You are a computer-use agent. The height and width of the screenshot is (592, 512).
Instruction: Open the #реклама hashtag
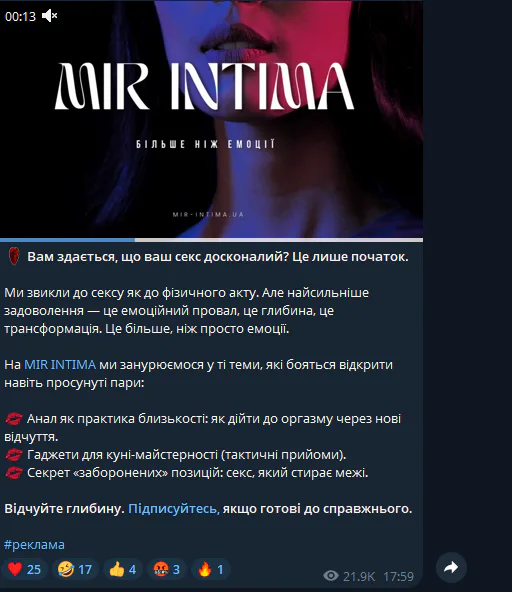[34, 545]
